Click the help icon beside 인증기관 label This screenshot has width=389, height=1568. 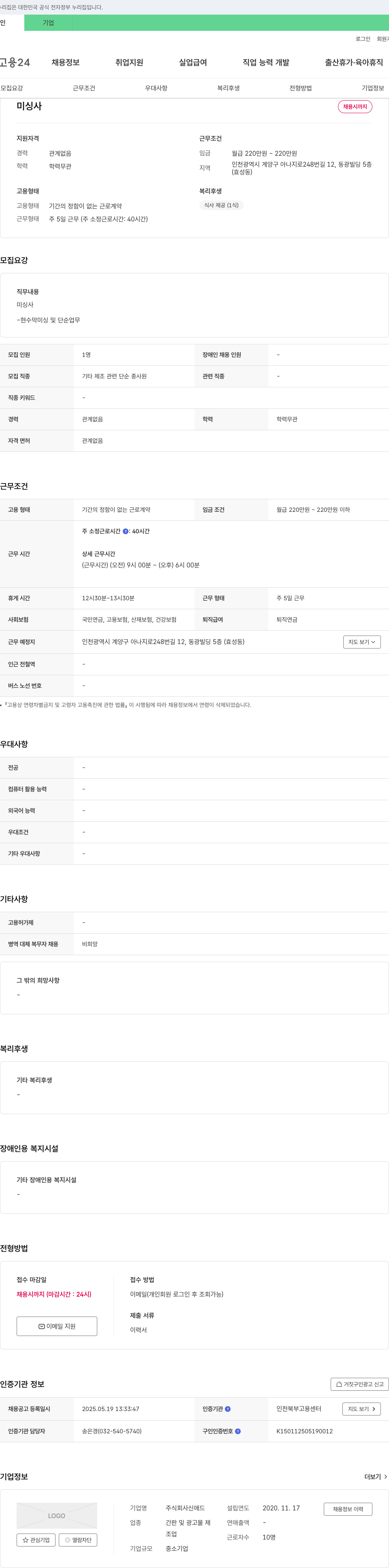pos(228,1409)
